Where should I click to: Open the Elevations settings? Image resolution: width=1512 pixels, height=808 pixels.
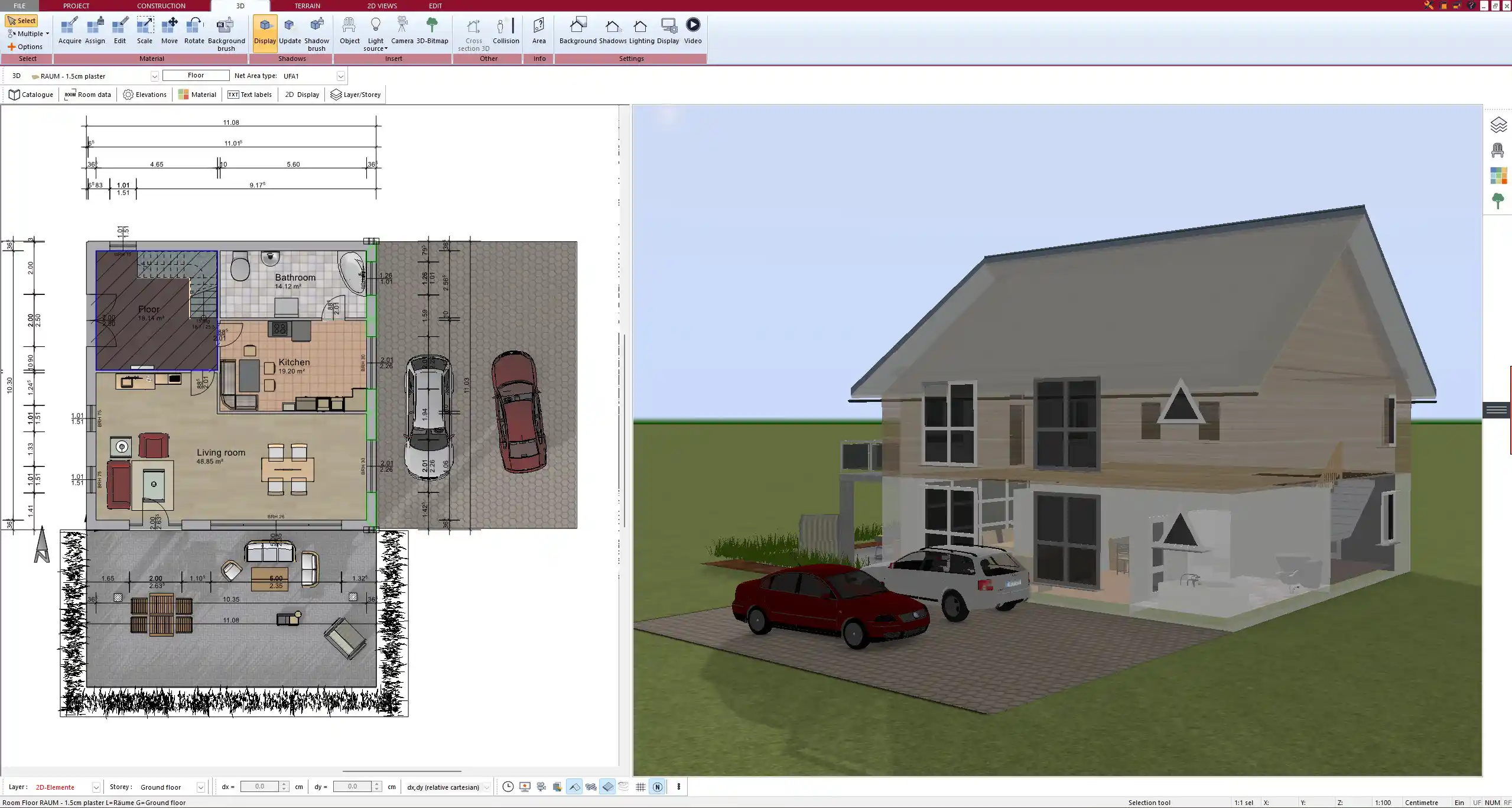click(144, 95)
